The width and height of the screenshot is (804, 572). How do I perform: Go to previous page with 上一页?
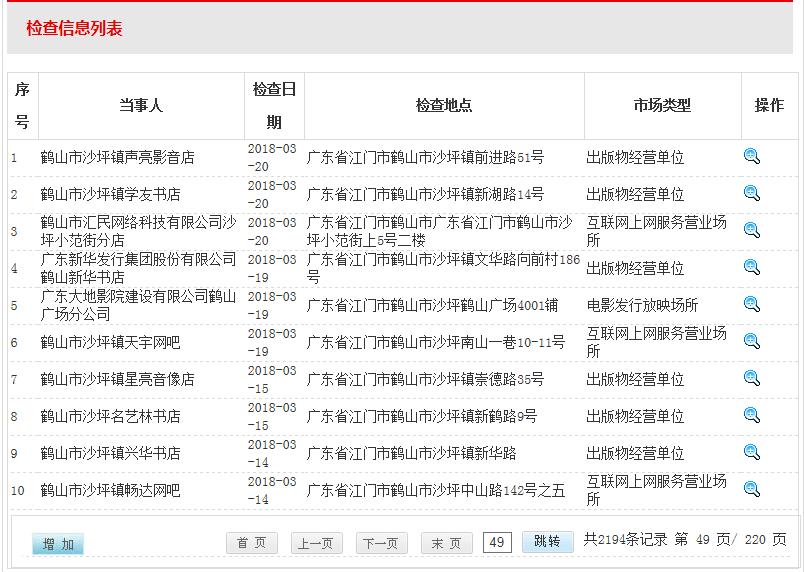coord(317,543)
